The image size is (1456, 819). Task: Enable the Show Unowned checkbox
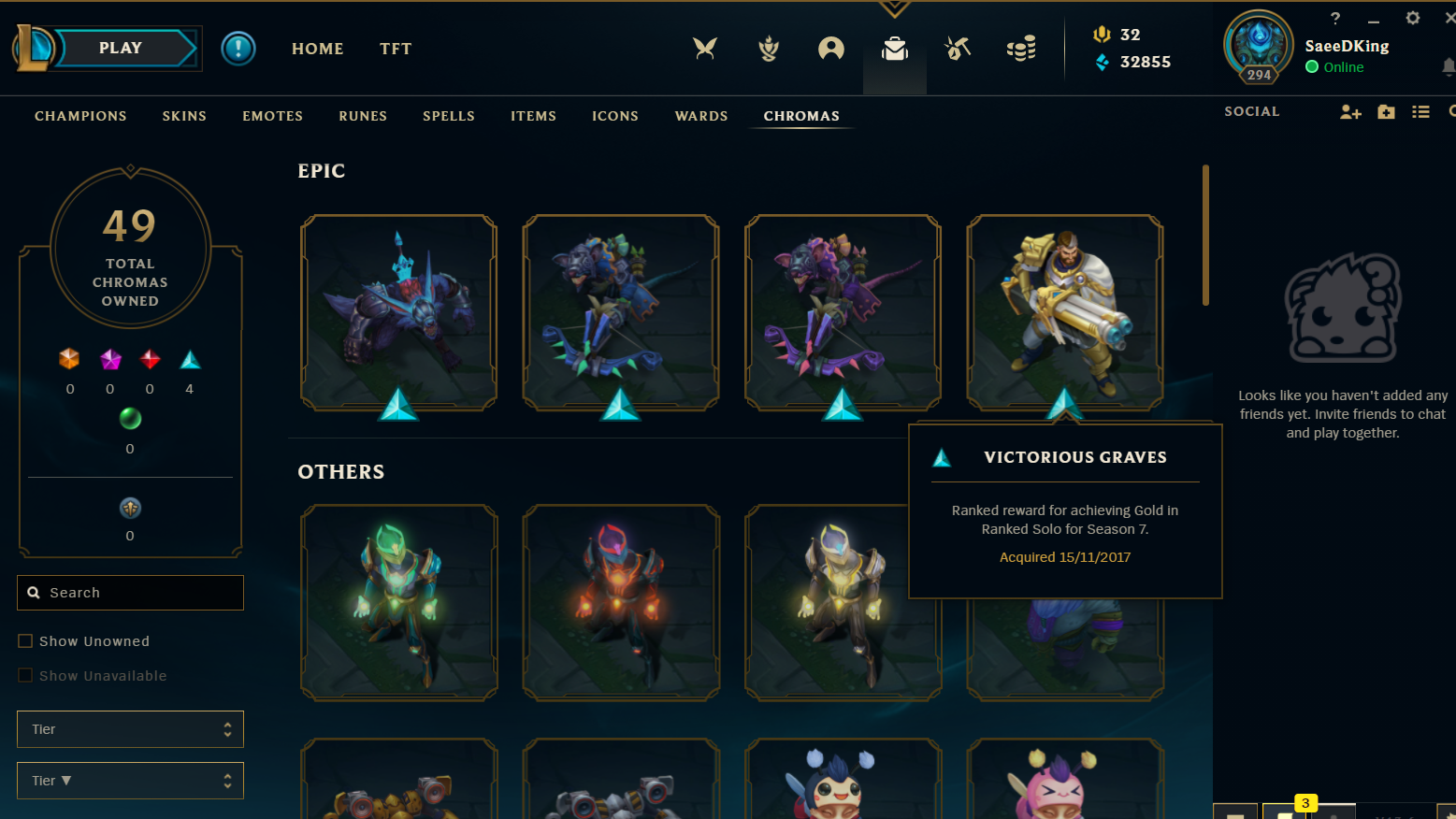[25, 641]
